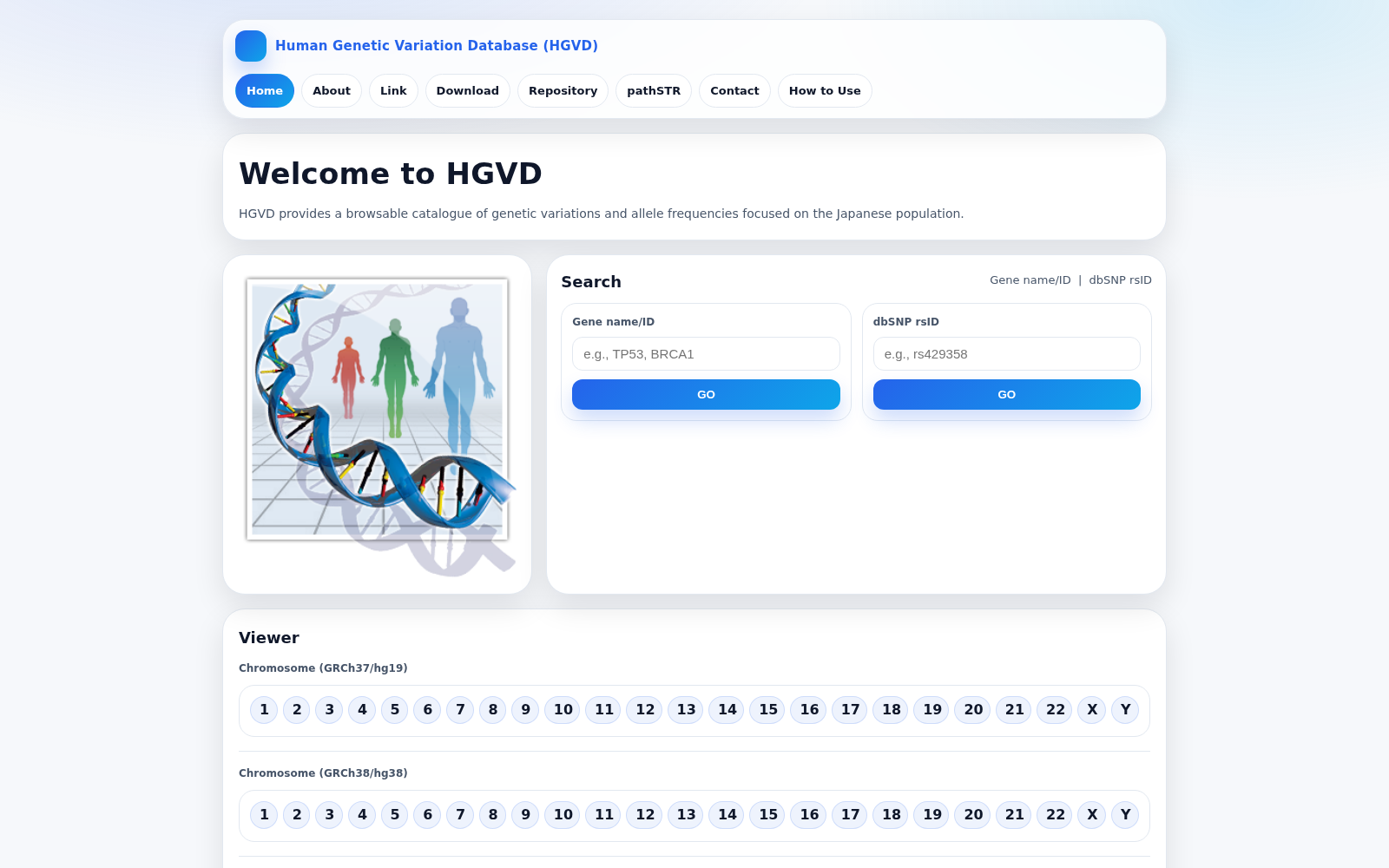This screenshot has height=868, width=1389.
Task: Select chromosome 5 in GRCh38/hg38
Action: 395,815
